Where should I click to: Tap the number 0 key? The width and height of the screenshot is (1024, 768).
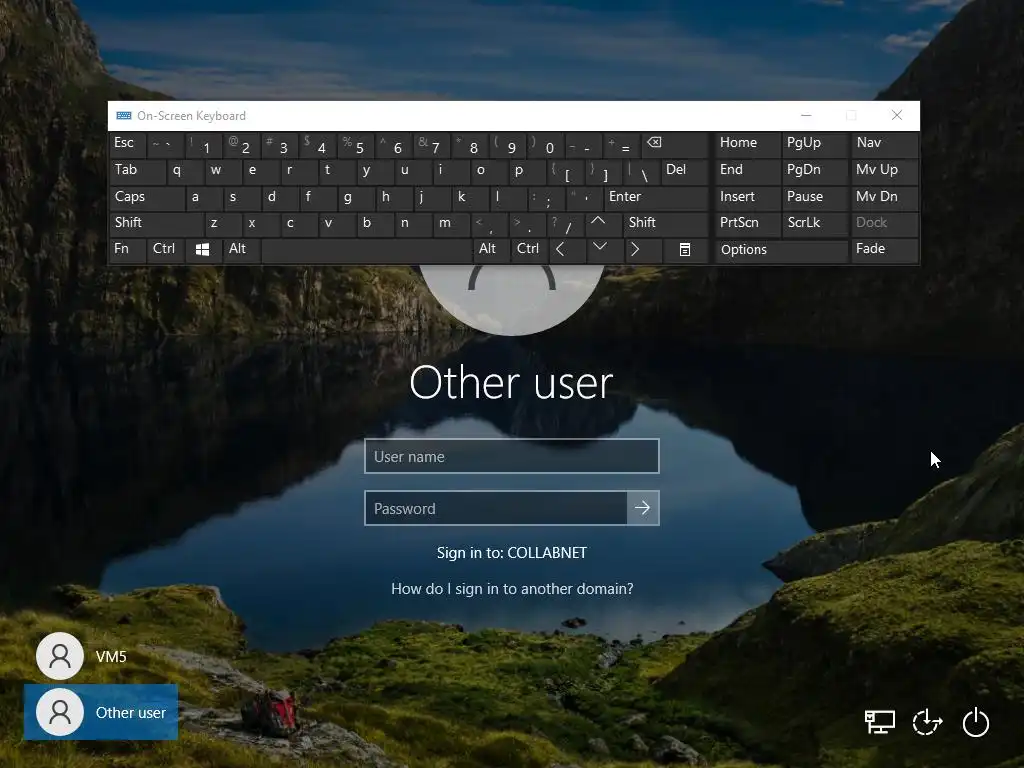tap(546, 144)
